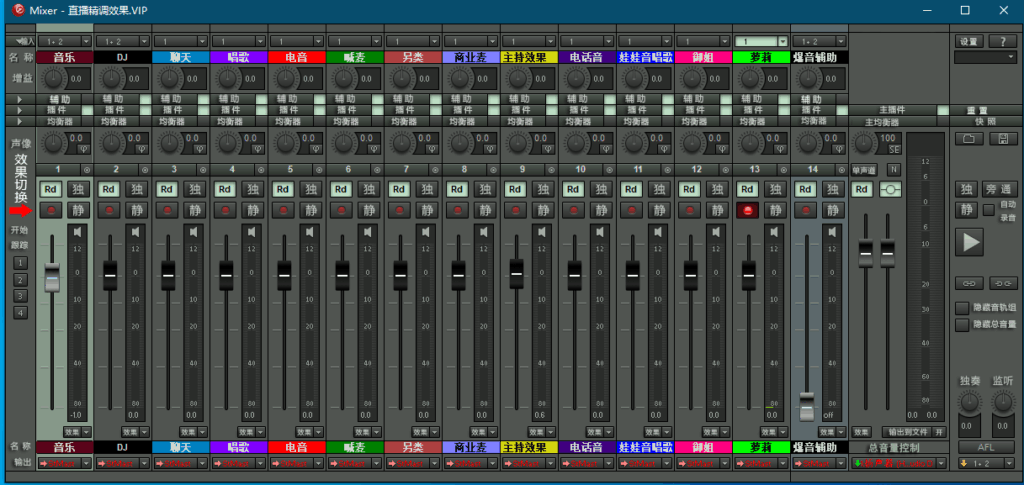
Task: Toggle the plugin on/off light on the 音乐 channel
Action: tap(87, 110)
